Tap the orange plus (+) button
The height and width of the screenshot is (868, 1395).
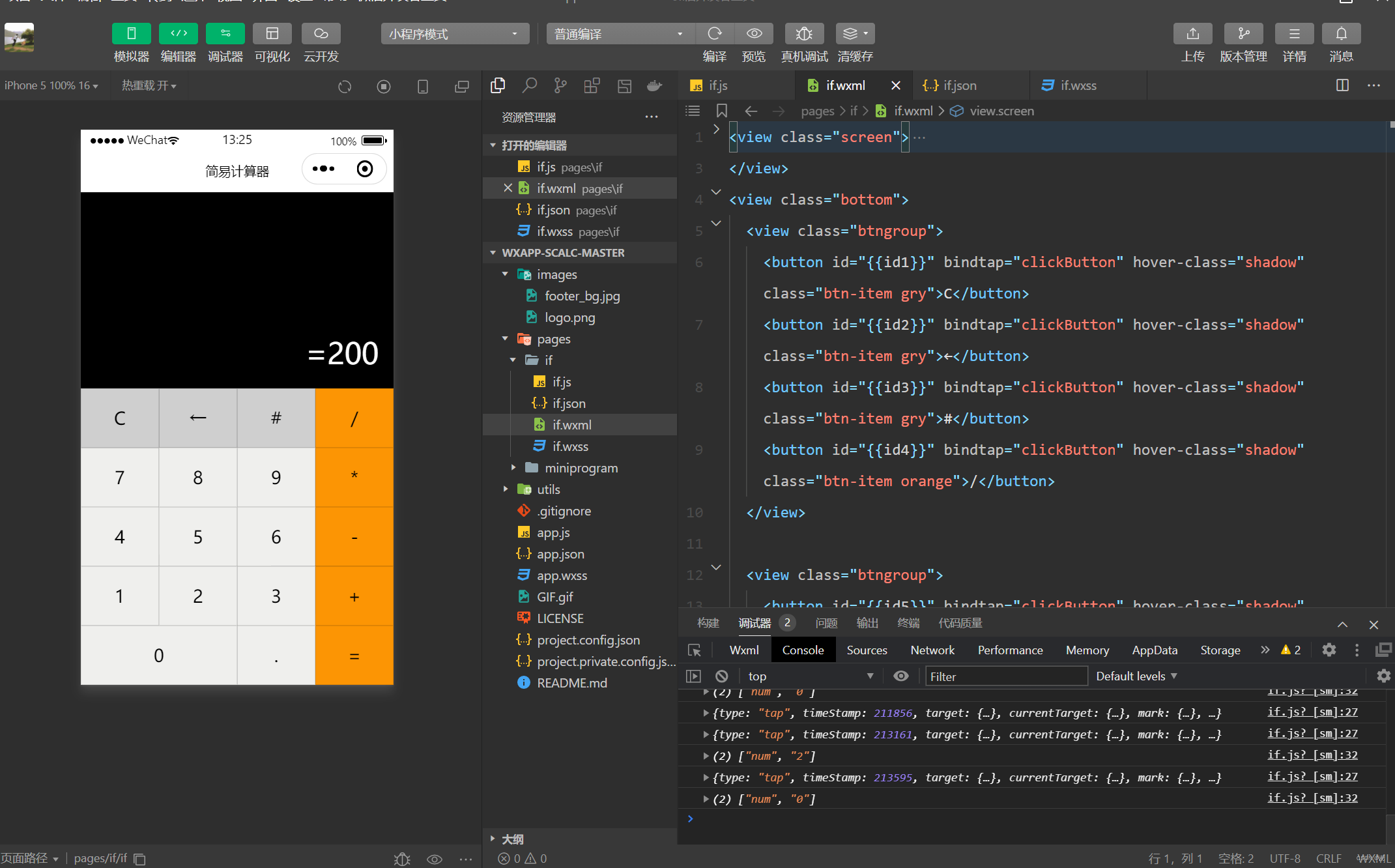[x=354, y=596]
